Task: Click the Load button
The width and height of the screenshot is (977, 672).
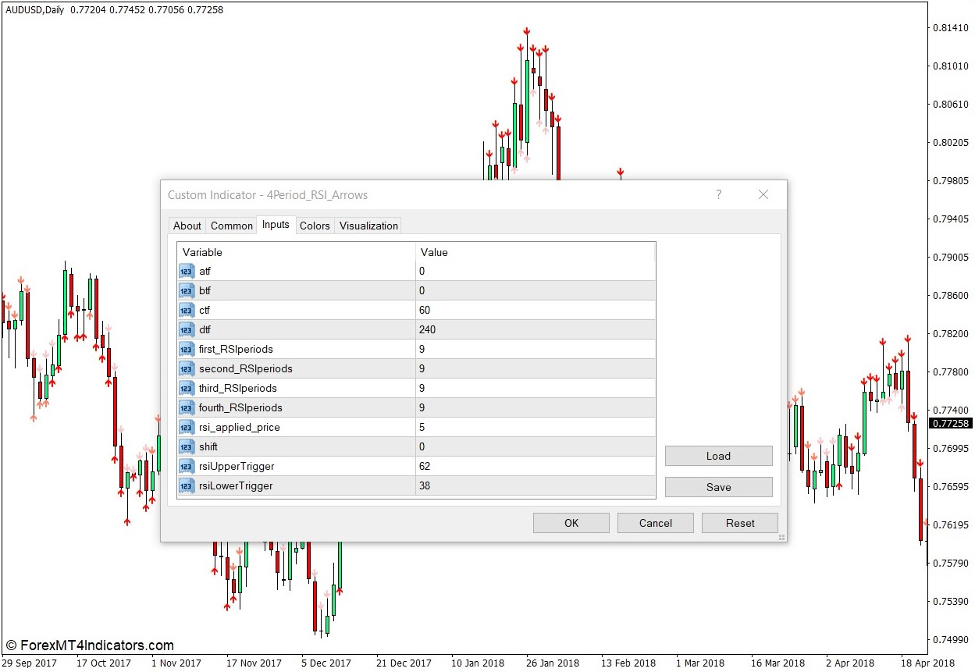Action: (718, 456)
